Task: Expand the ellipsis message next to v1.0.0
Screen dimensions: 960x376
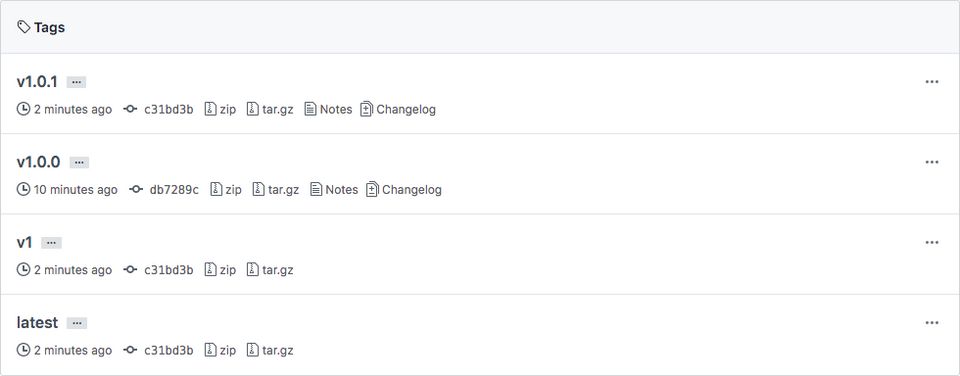Action: tap(80, 162)
